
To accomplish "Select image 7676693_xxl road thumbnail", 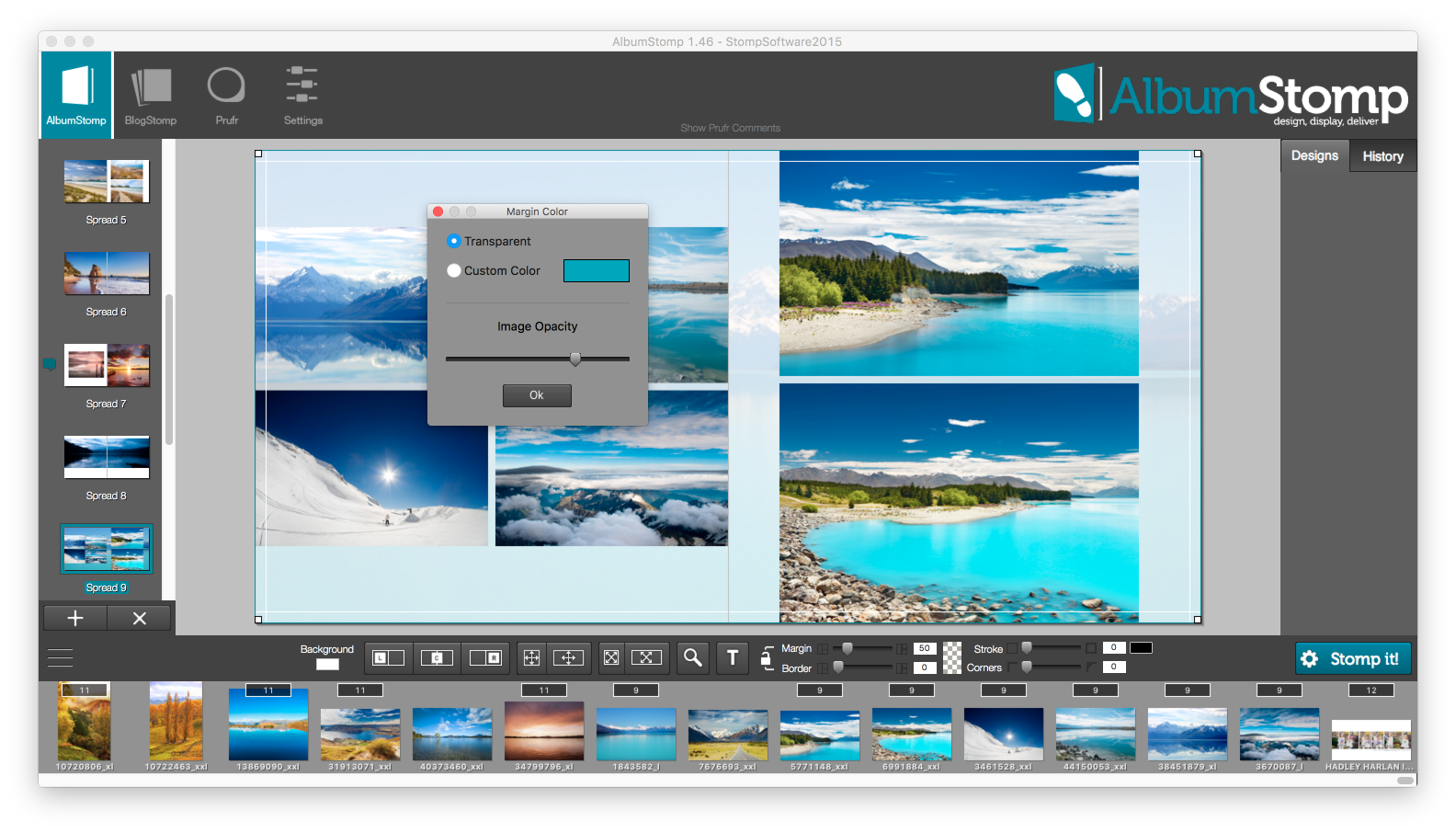I will (x=728, y=734).
